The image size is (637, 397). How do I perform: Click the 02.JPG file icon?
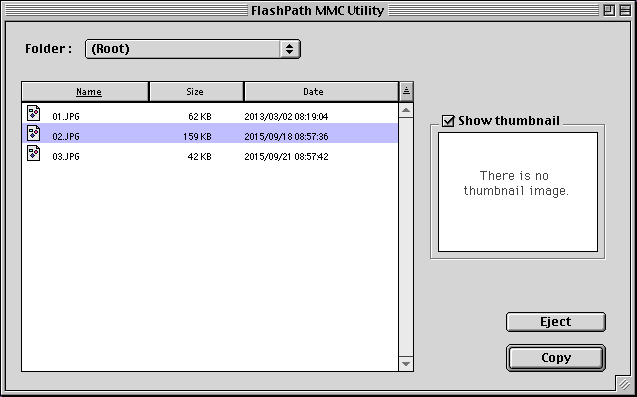point(34,133)
